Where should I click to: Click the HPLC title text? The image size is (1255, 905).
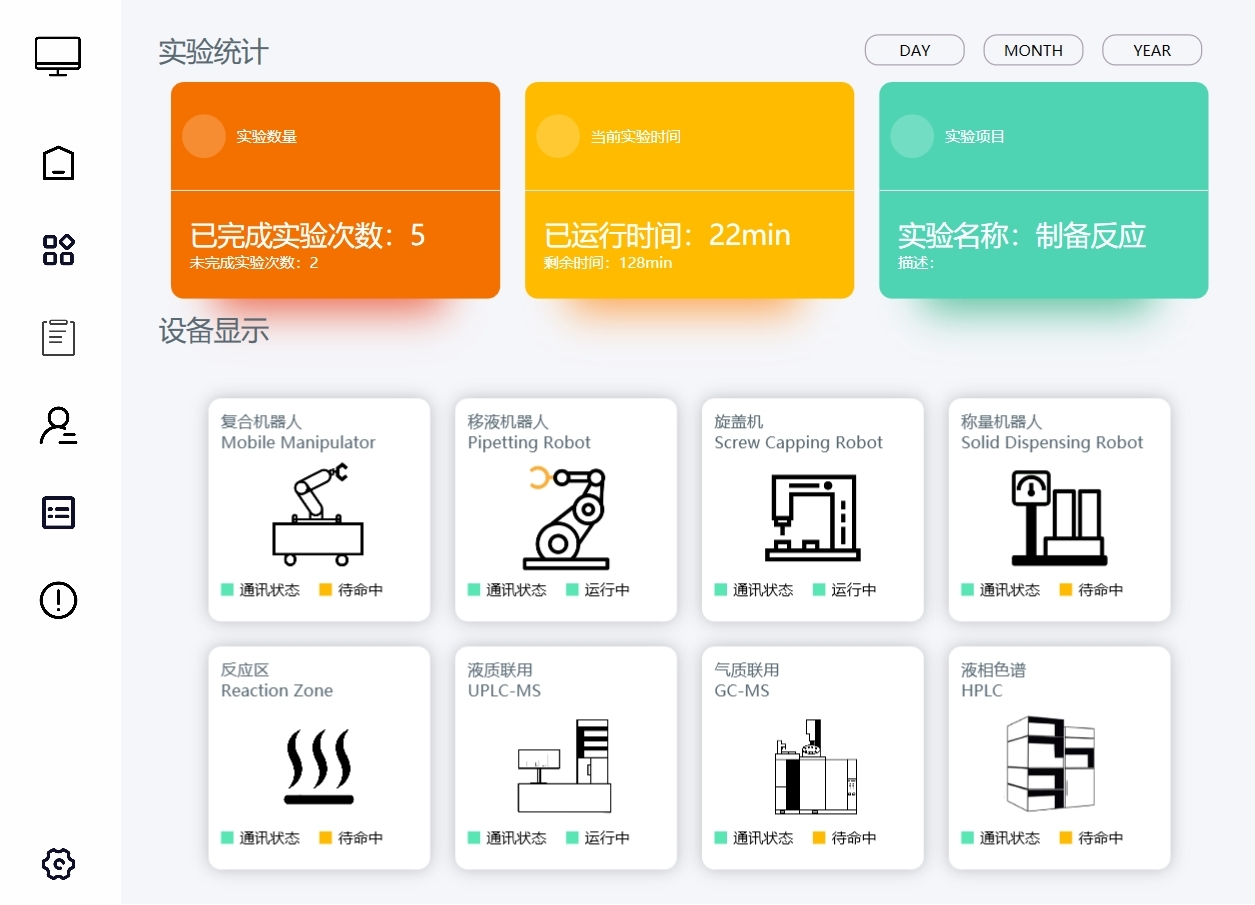[982, 690]
